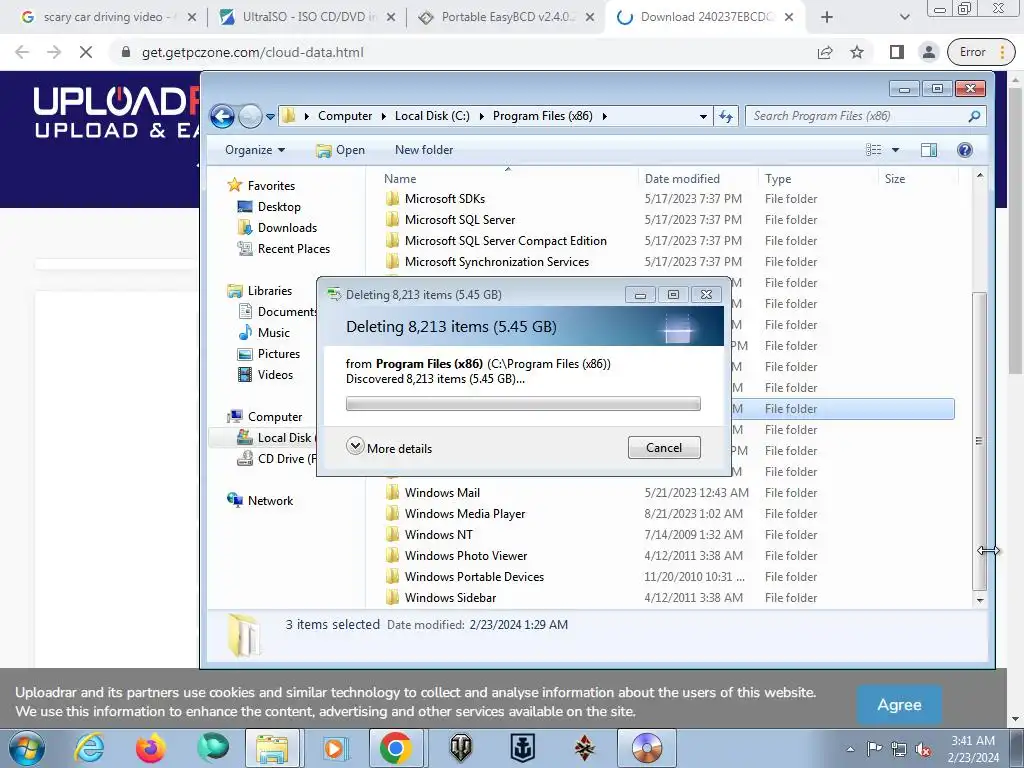Switch to UltraISO Chrome tab

tap(310, 17)
